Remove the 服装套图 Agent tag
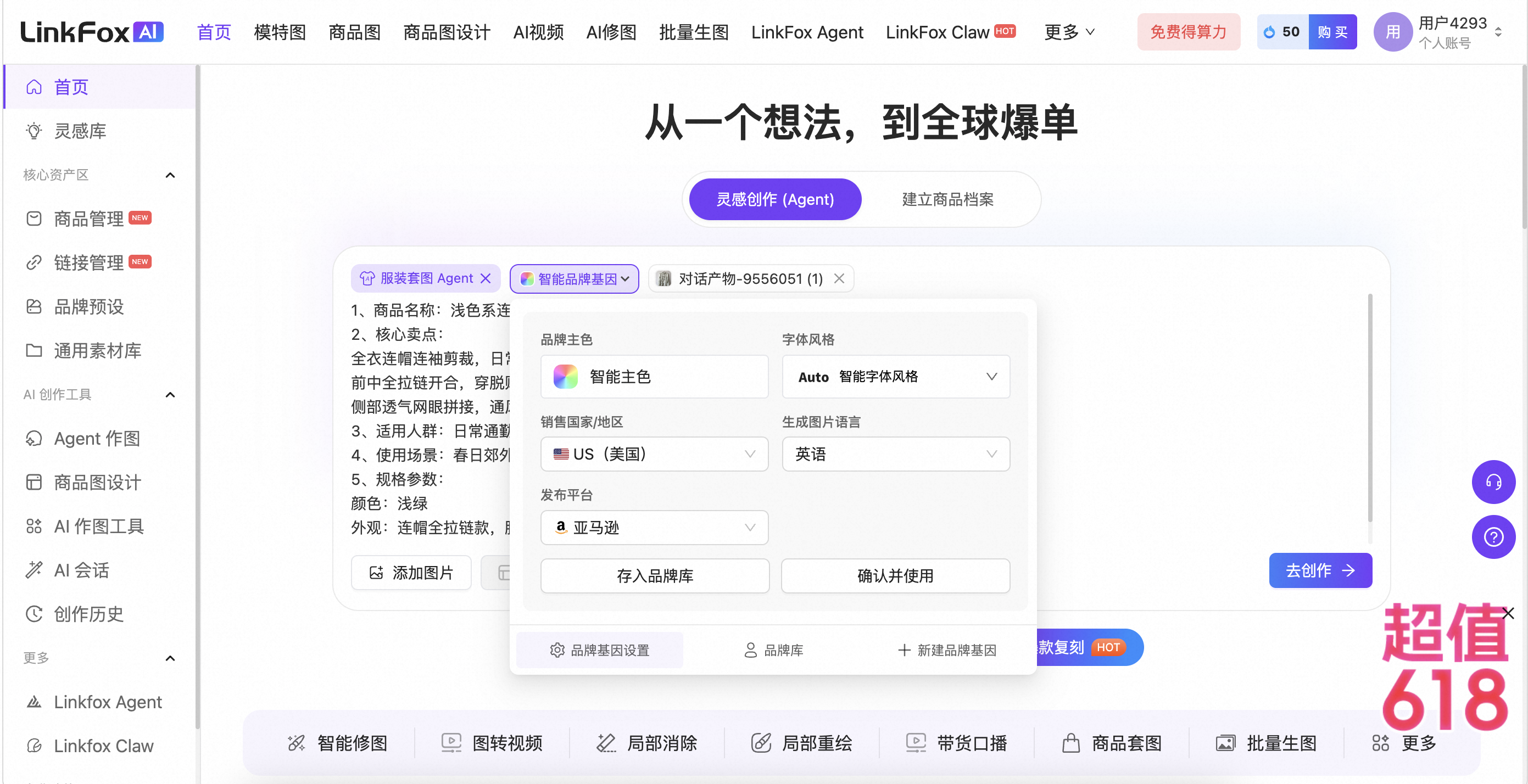1528x784 pixels. [486, 279]
